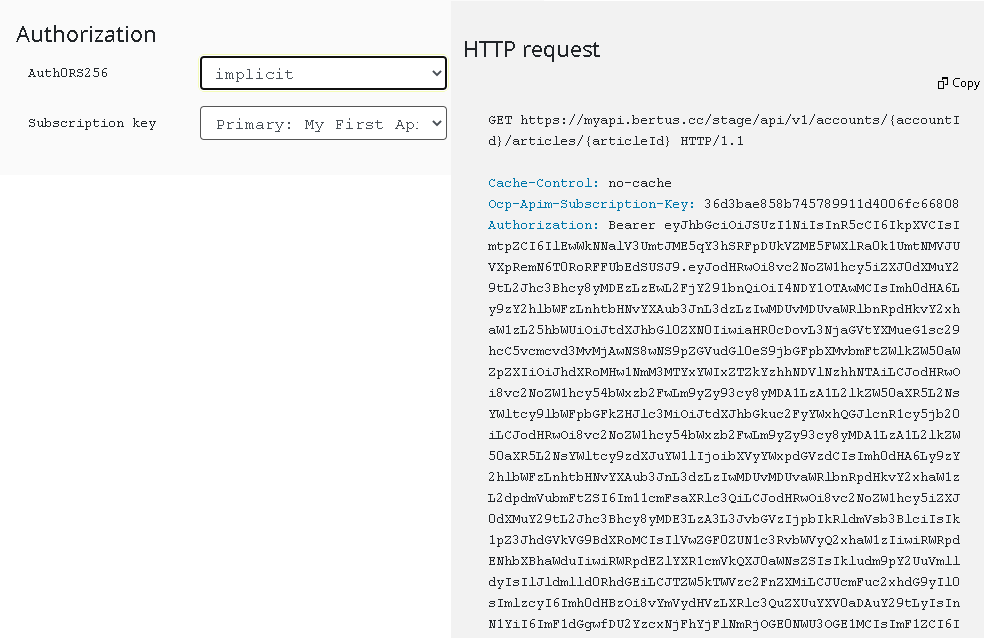
Task: Click the no-cache header value
Action: click(x=639, y=183)
